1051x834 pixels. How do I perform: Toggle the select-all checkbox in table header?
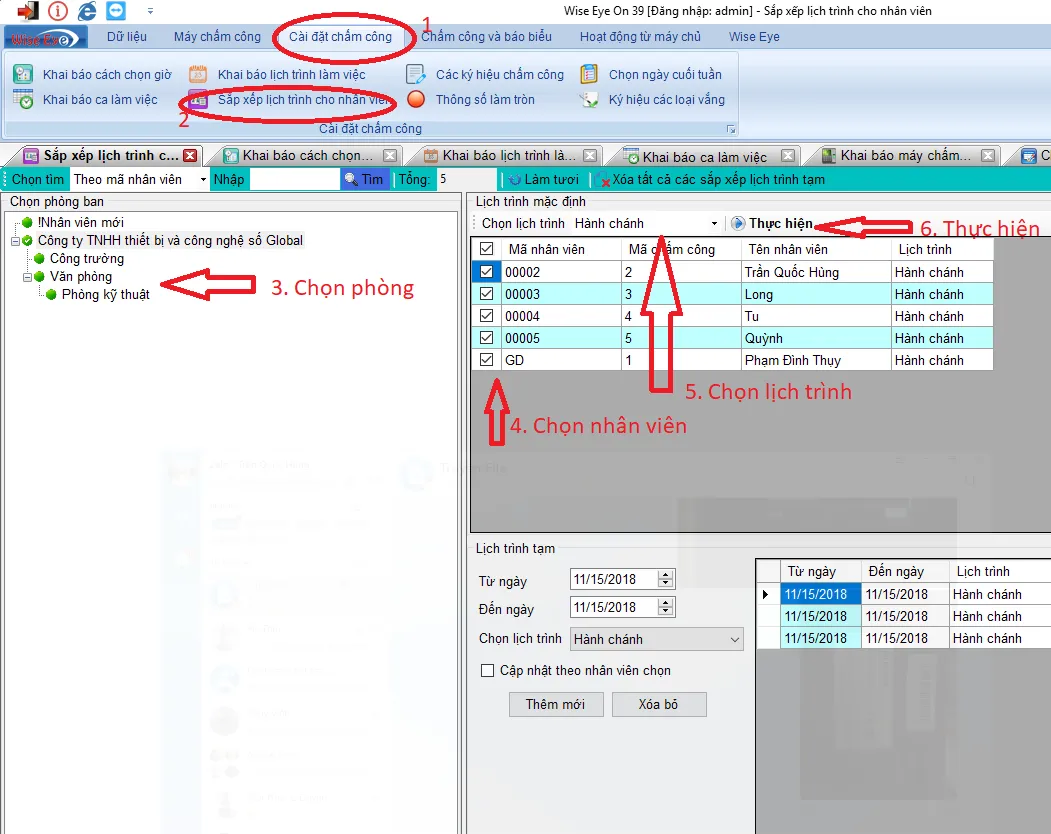click(x=487, y=249)
